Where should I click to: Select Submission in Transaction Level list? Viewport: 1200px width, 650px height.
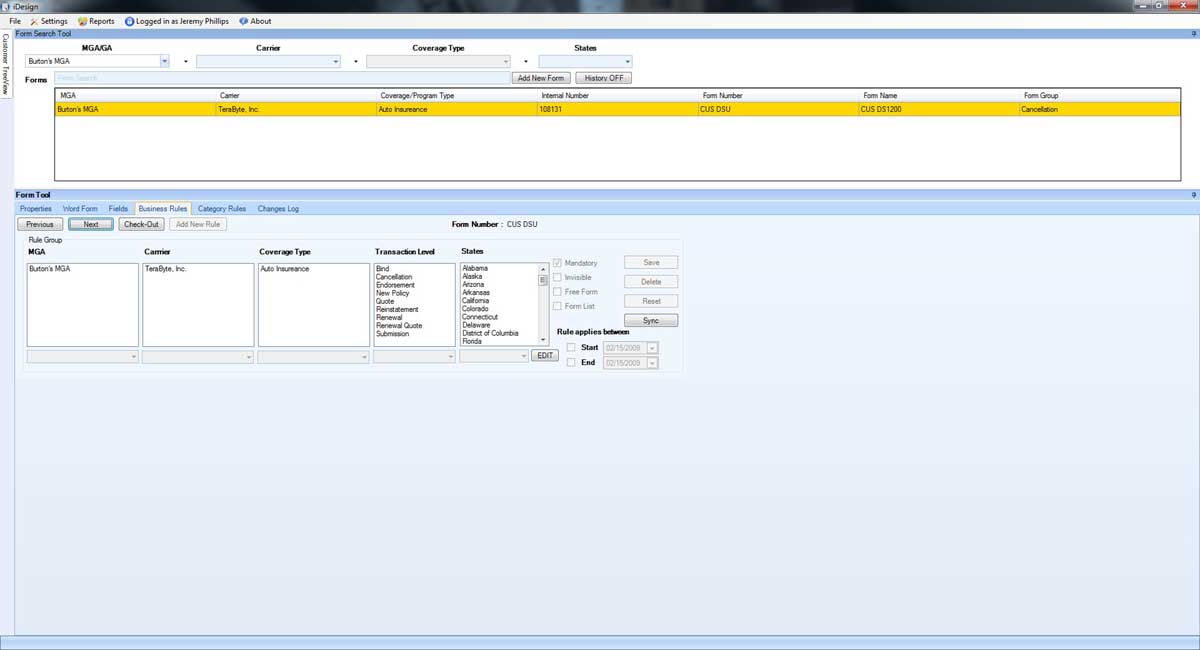pos(393,334)
